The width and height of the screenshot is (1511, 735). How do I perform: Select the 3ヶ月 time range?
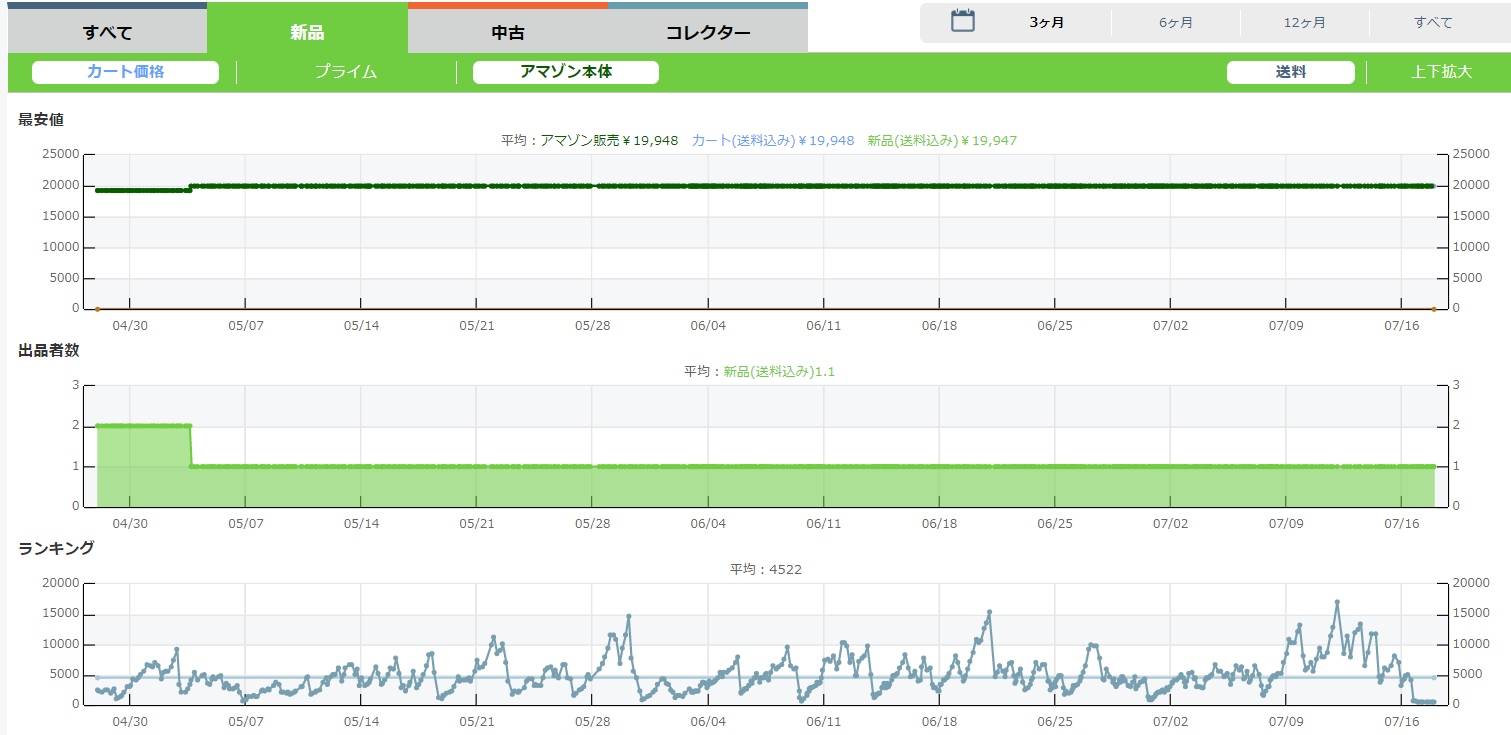click(x=1046, y=22)
